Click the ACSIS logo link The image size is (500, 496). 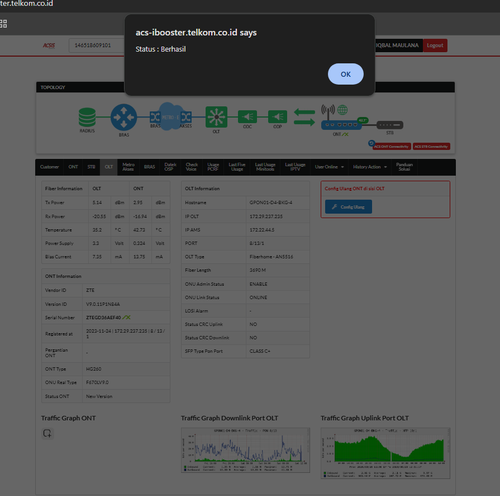(49, 45)
